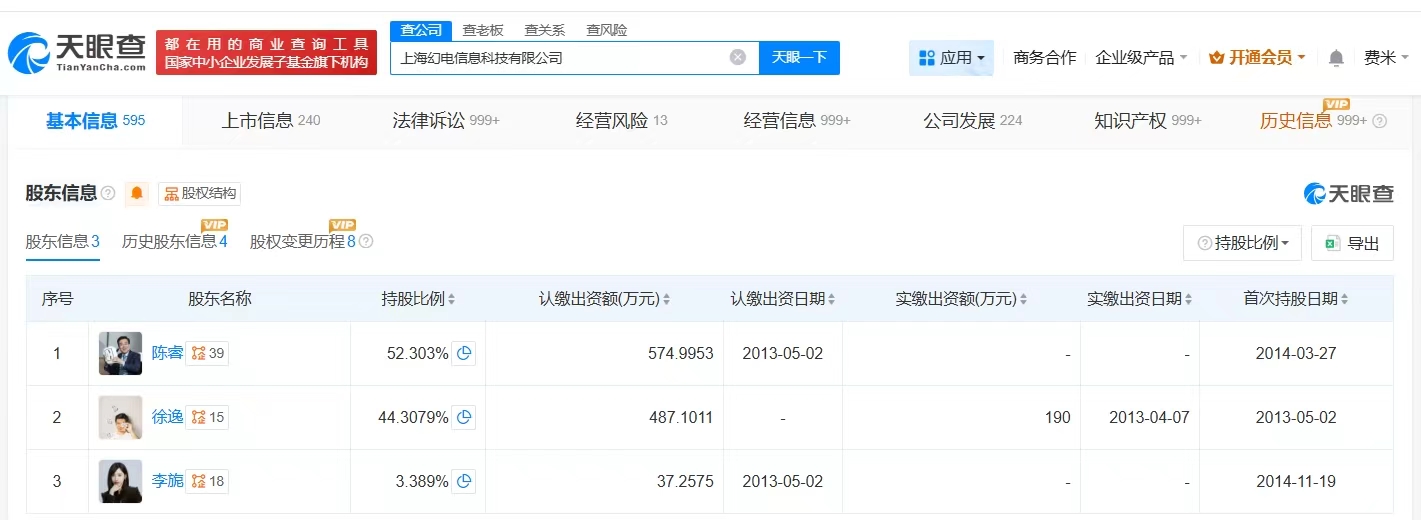This screenshot has height=520, width=1421.
Task: Switch to 查风险 search tab
Action: coord(607,30)
